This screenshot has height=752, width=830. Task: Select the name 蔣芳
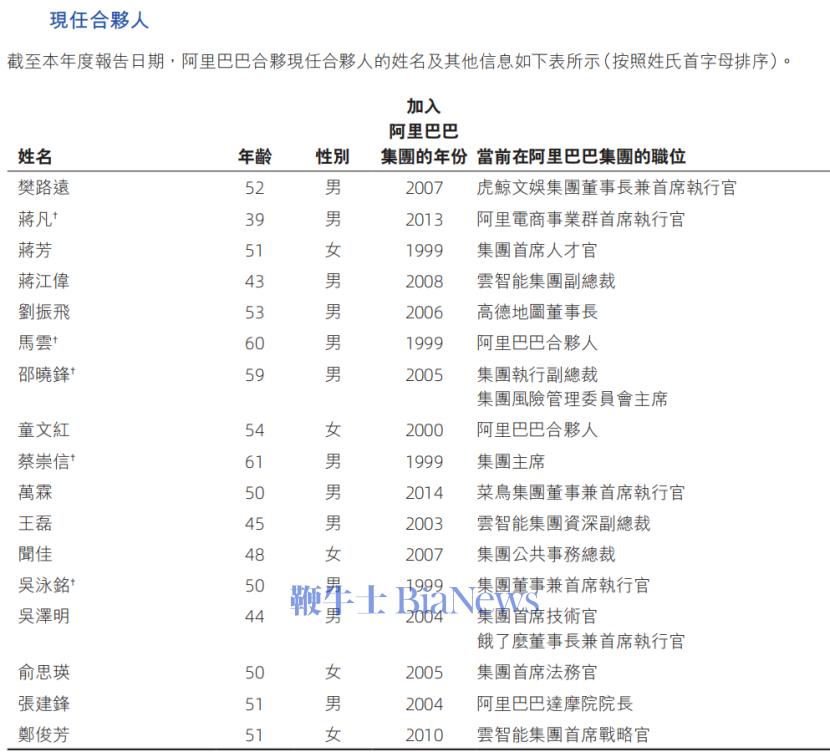click(35, 250)
